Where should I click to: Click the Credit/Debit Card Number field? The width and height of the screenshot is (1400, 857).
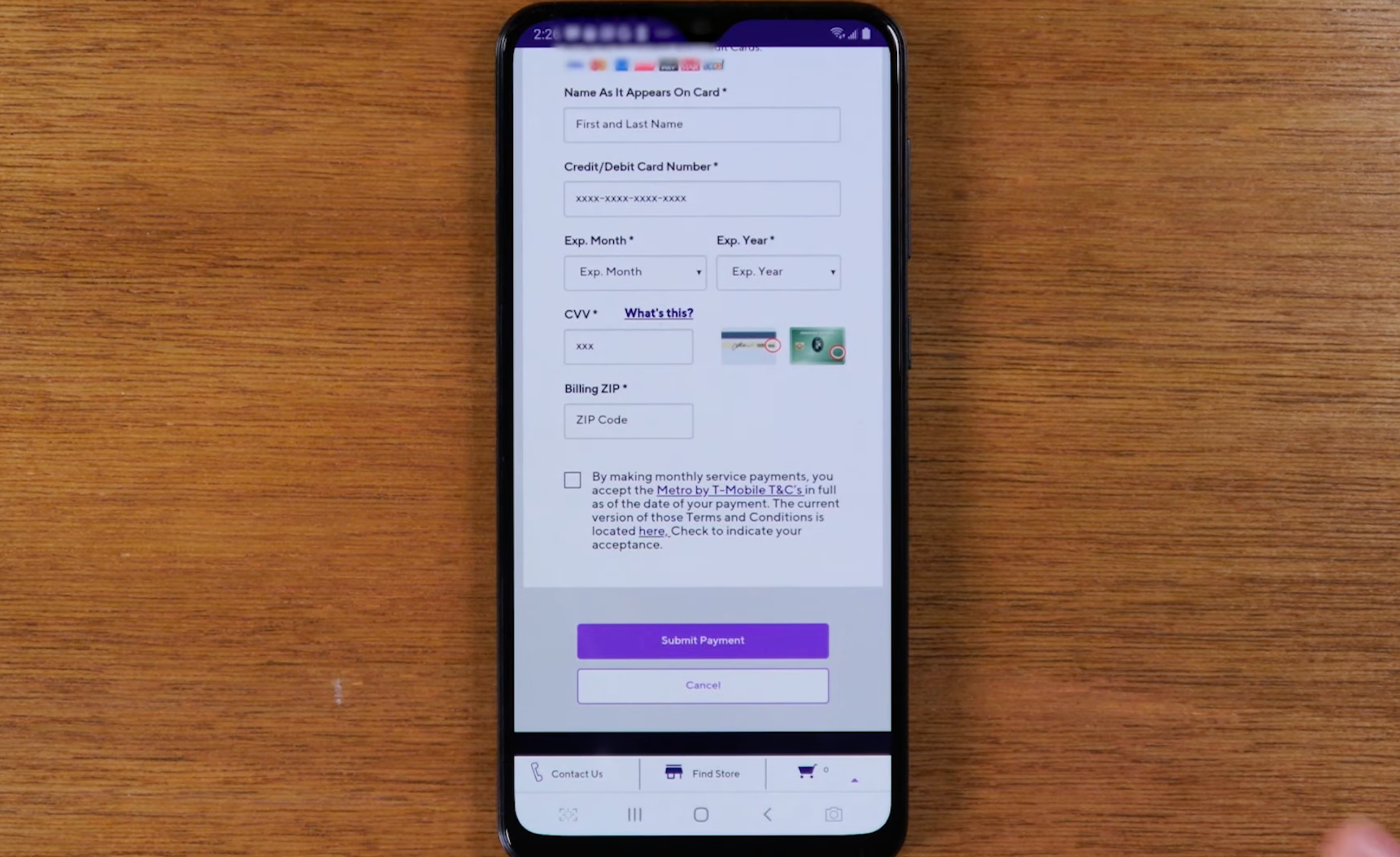[x=701, y=198]
